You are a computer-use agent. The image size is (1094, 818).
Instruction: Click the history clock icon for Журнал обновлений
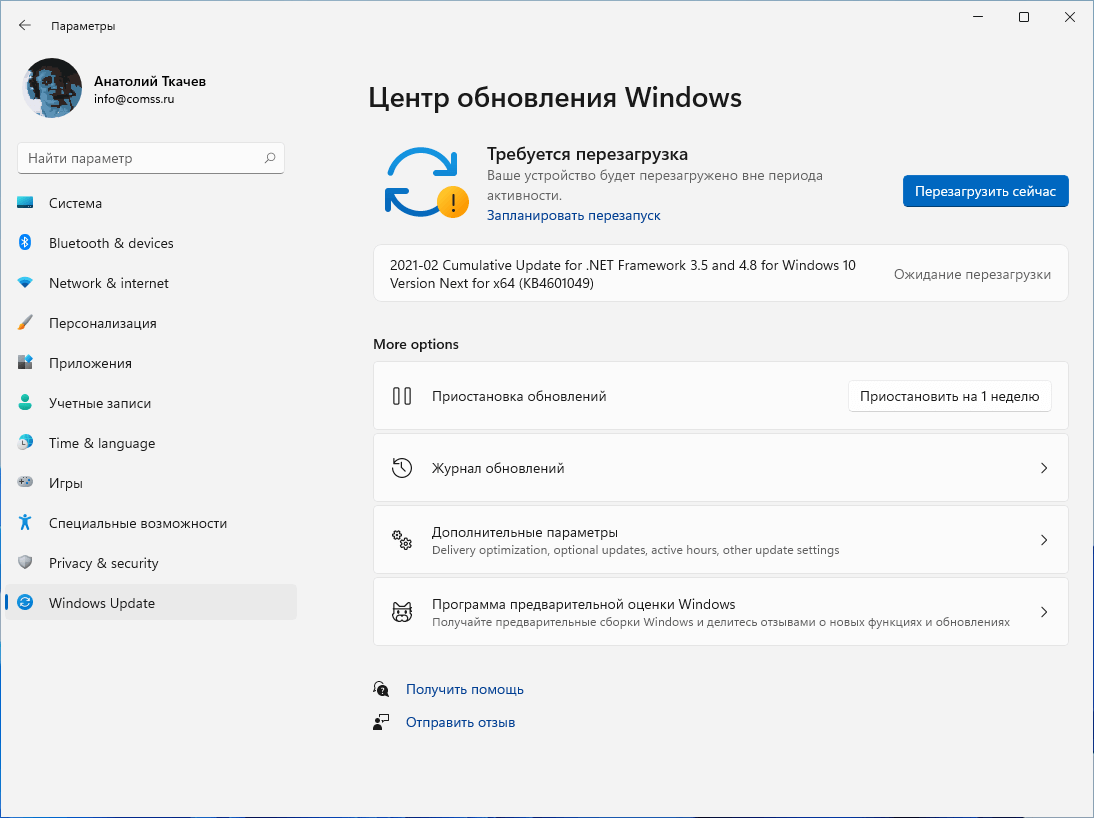click(402, 468)
